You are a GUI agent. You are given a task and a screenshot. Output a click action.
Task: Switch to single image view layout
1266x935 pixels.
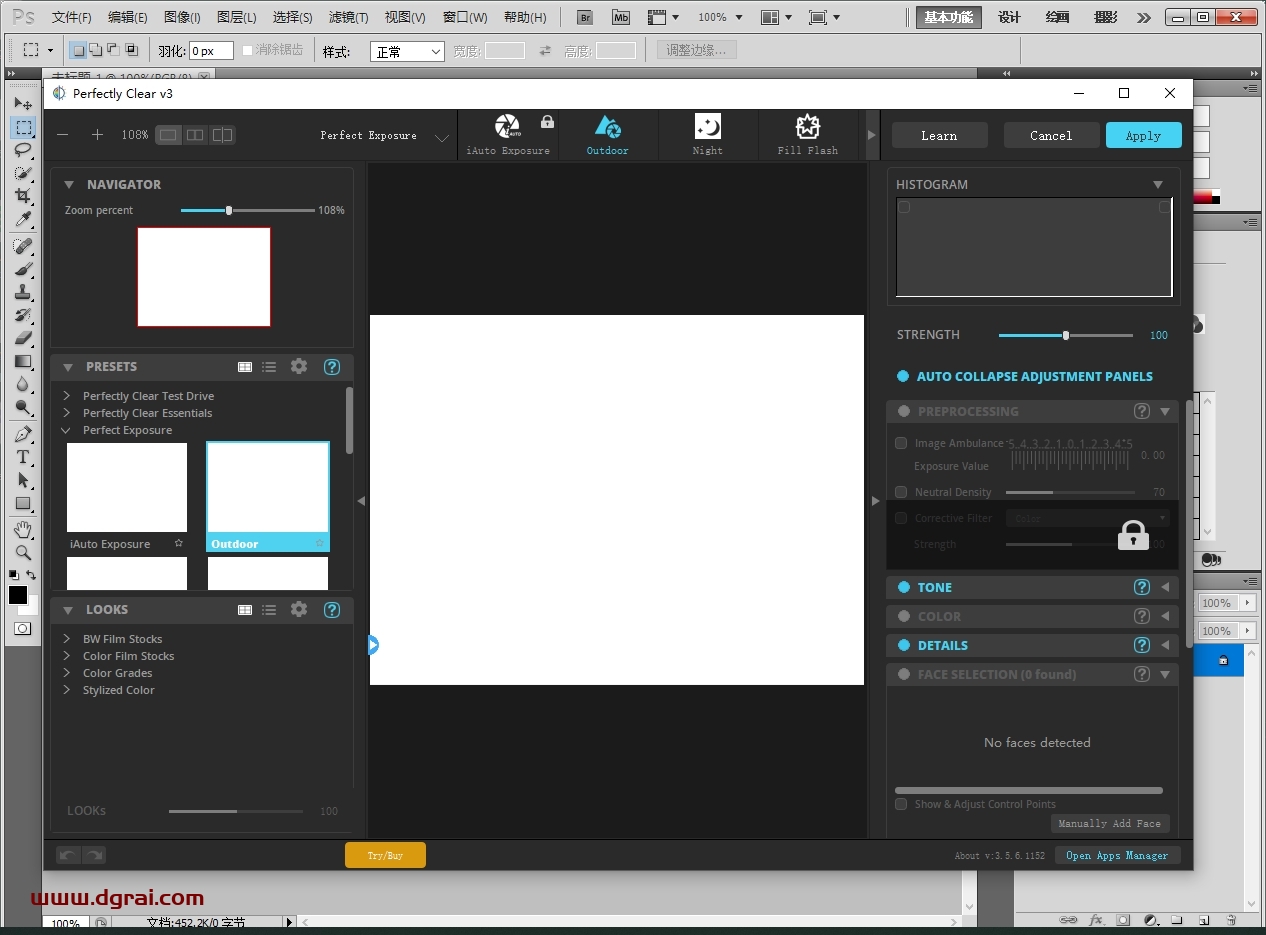click(x=168, y=135)
